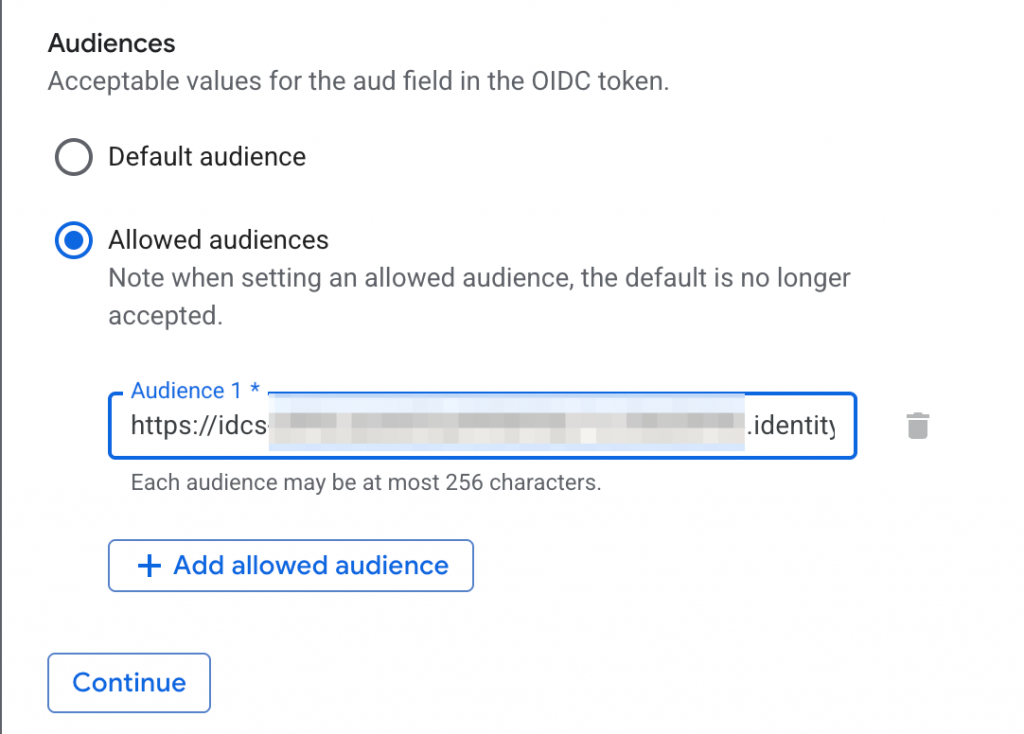Select the Allowed audiences radio button
The height and width of the screenshot is (734, 1024).
pyautogui.click(x=75, y=240)
